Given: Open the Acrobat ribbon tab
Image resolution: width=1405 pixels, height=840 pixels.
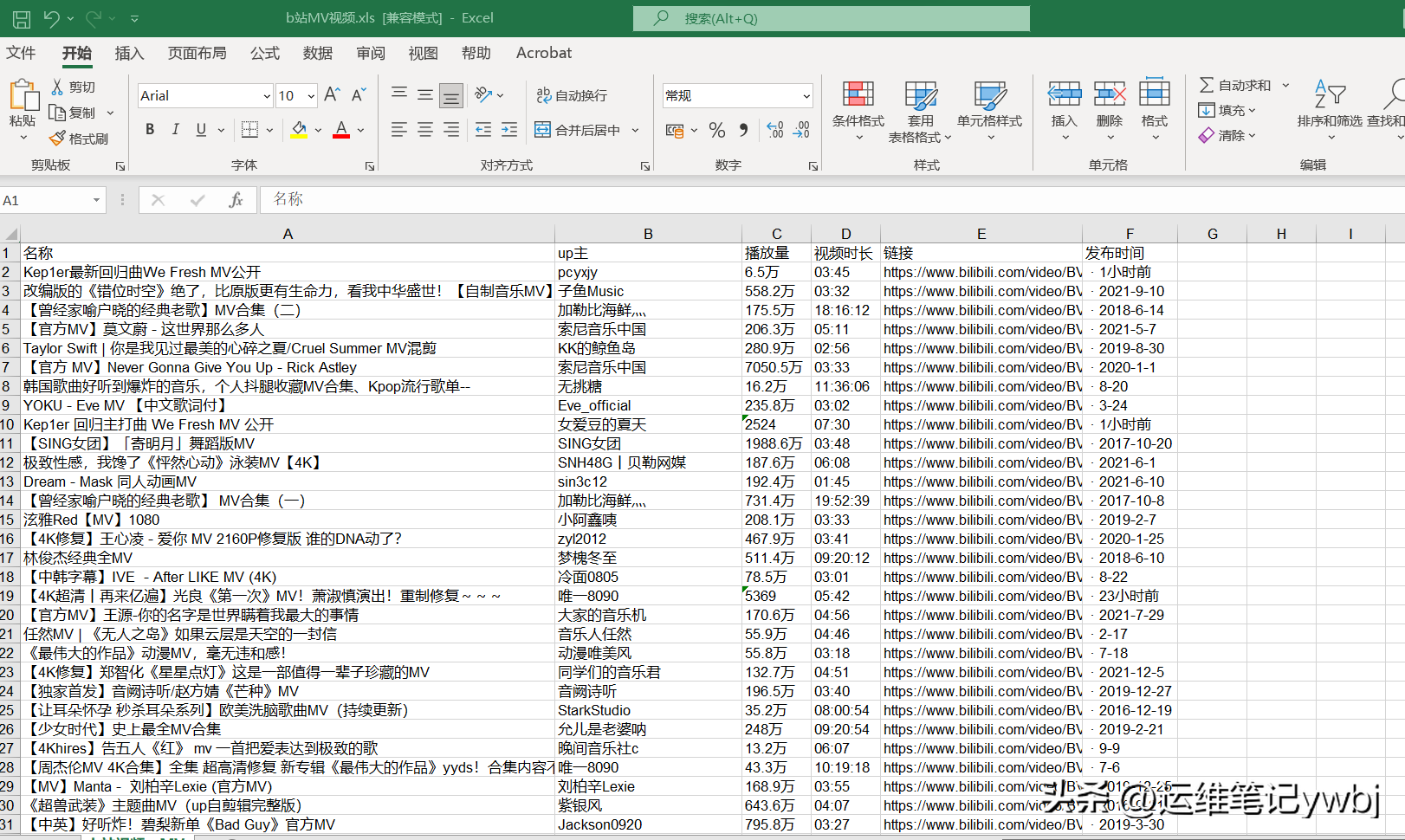Looking at the screenshot, I should (x=544, y=53).
